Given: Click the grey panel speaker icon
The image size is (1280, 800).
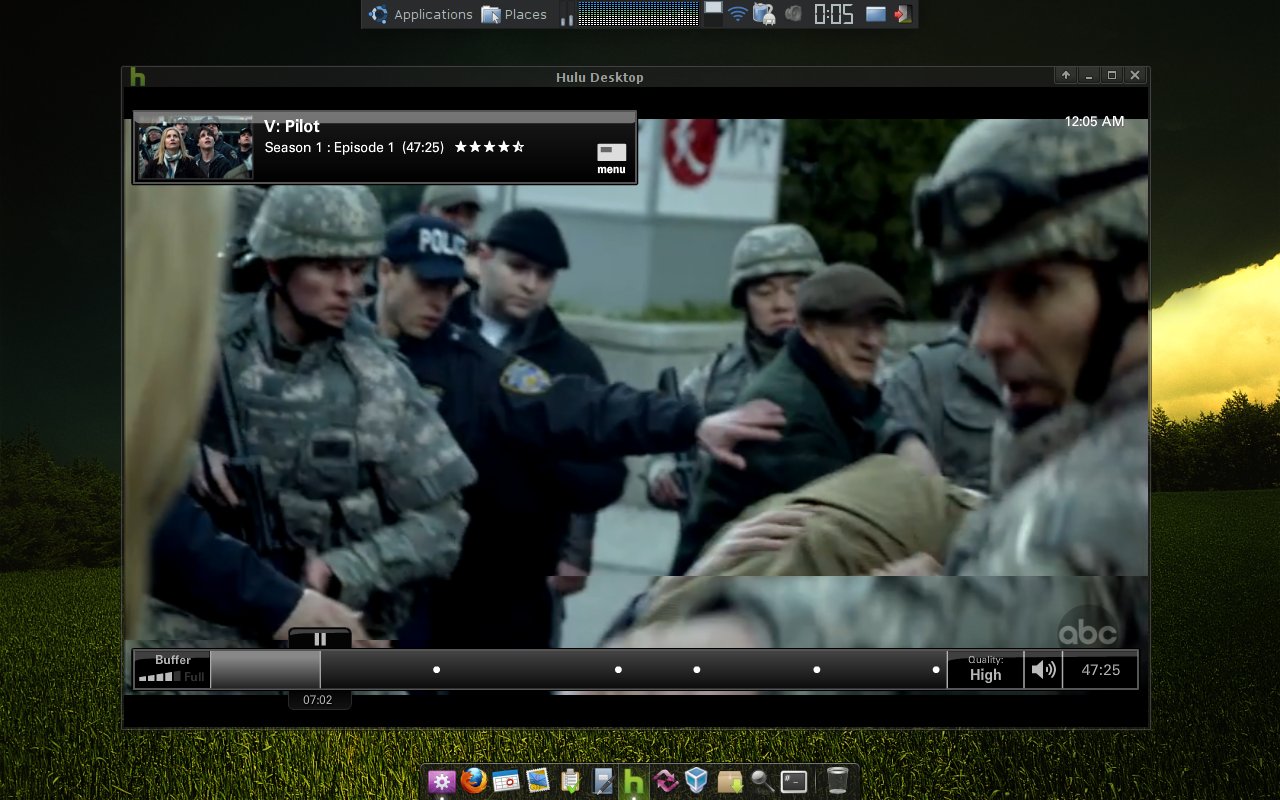Looking at the screenshot, I should 793,14.
